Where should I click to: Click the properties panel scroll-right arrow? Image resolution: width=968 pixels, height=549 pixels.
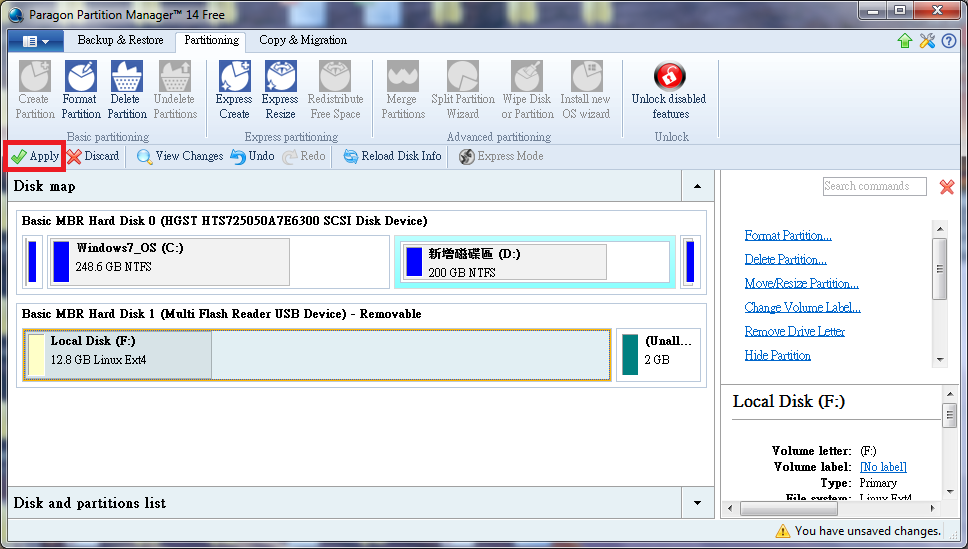point(933,509)
